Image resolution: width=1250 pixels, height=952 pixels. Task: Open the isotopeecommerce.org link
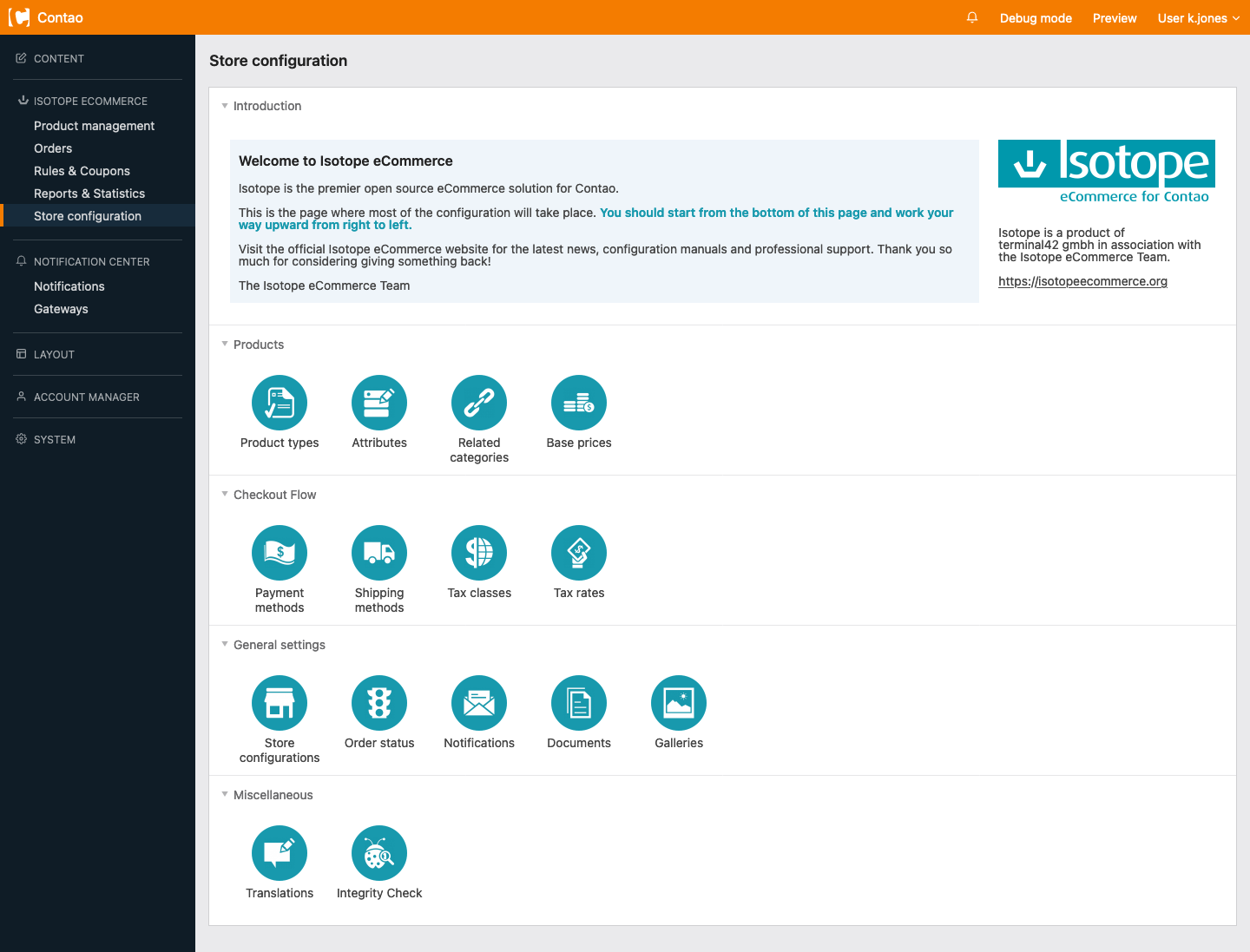click(1082, 281)
